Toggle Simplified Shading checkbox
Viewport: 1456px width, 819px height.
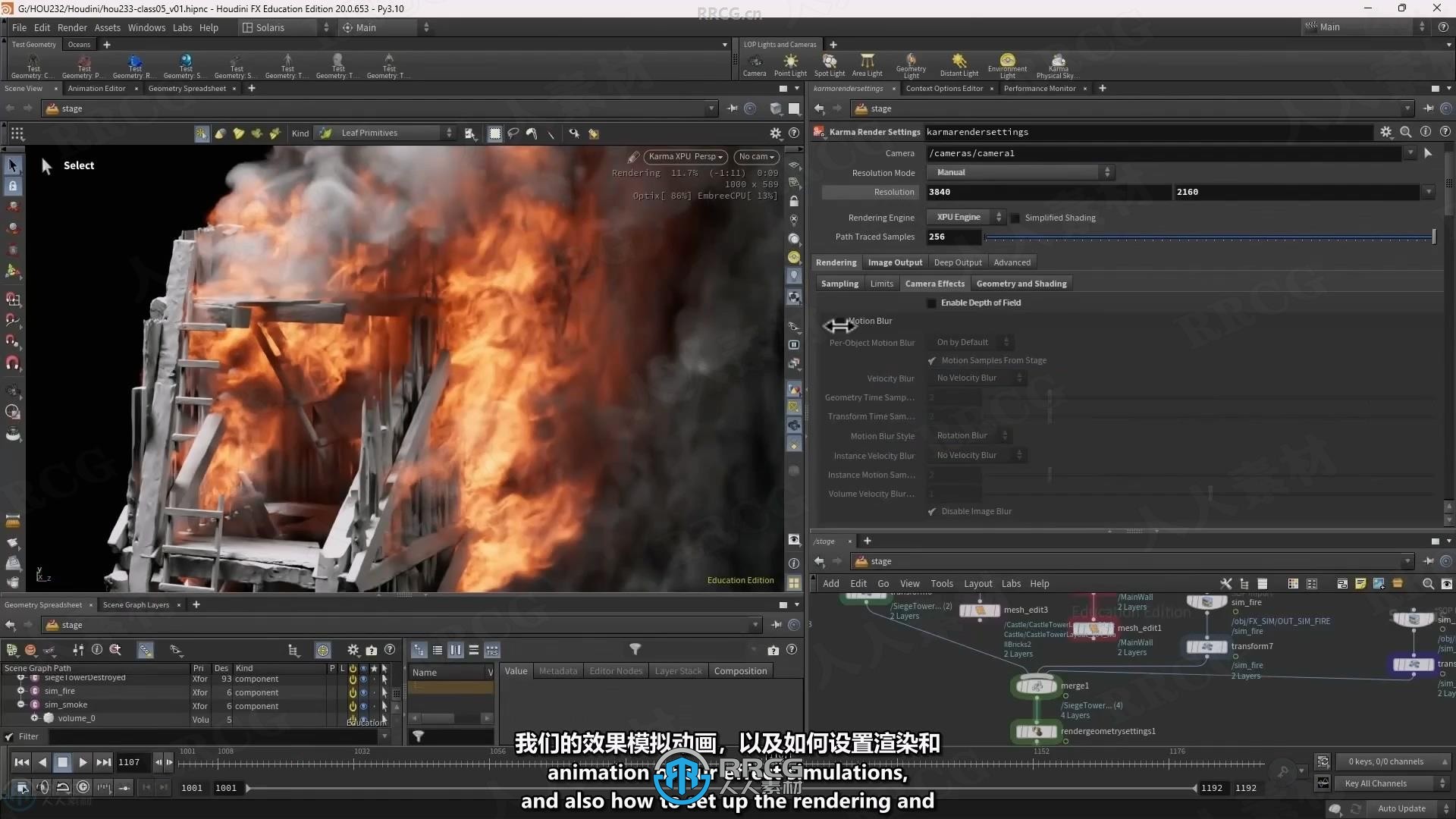coord(1015,218)
